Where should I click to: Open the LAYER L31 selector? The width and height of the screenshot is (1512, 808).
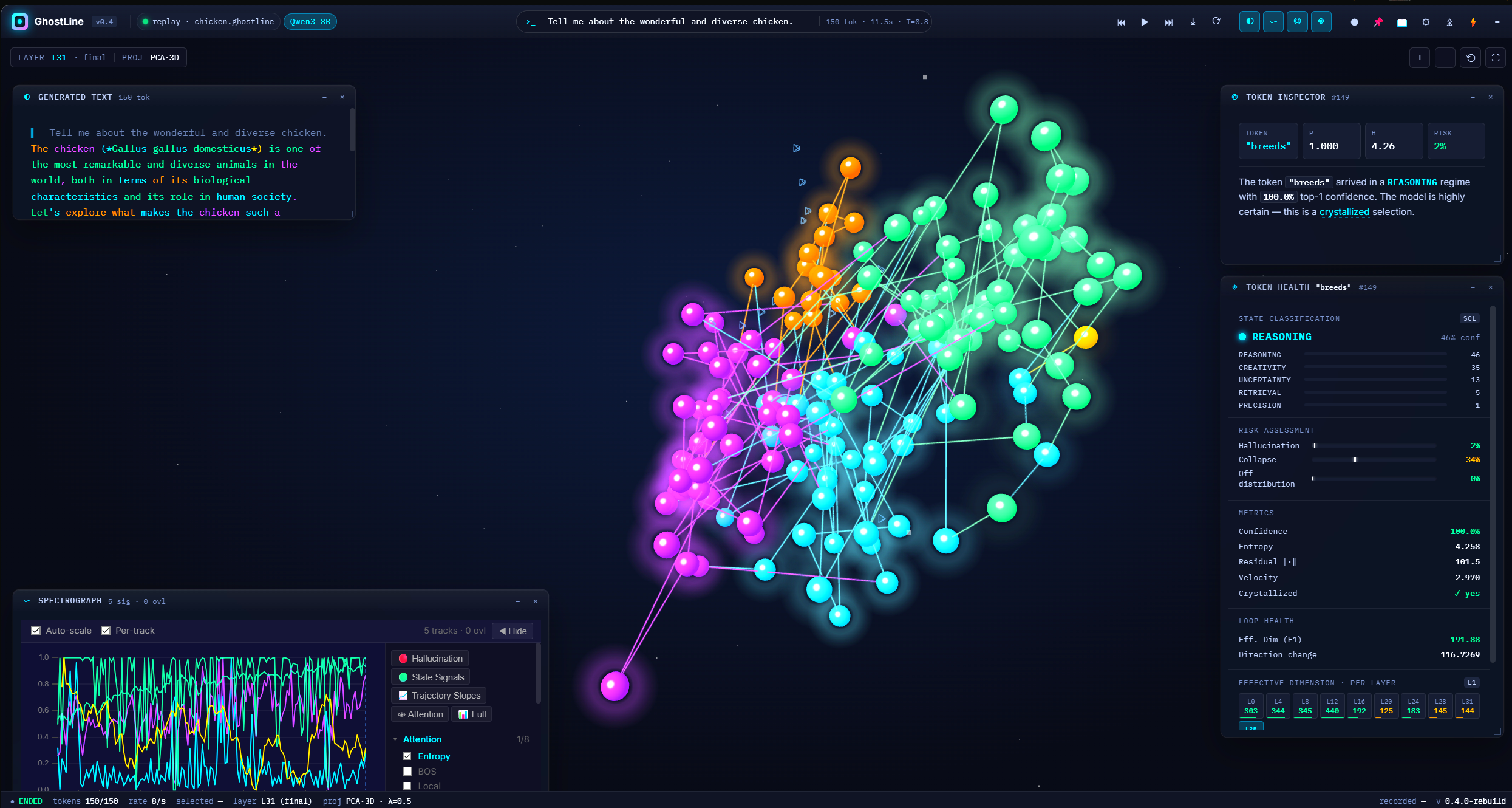click(62, 58)
